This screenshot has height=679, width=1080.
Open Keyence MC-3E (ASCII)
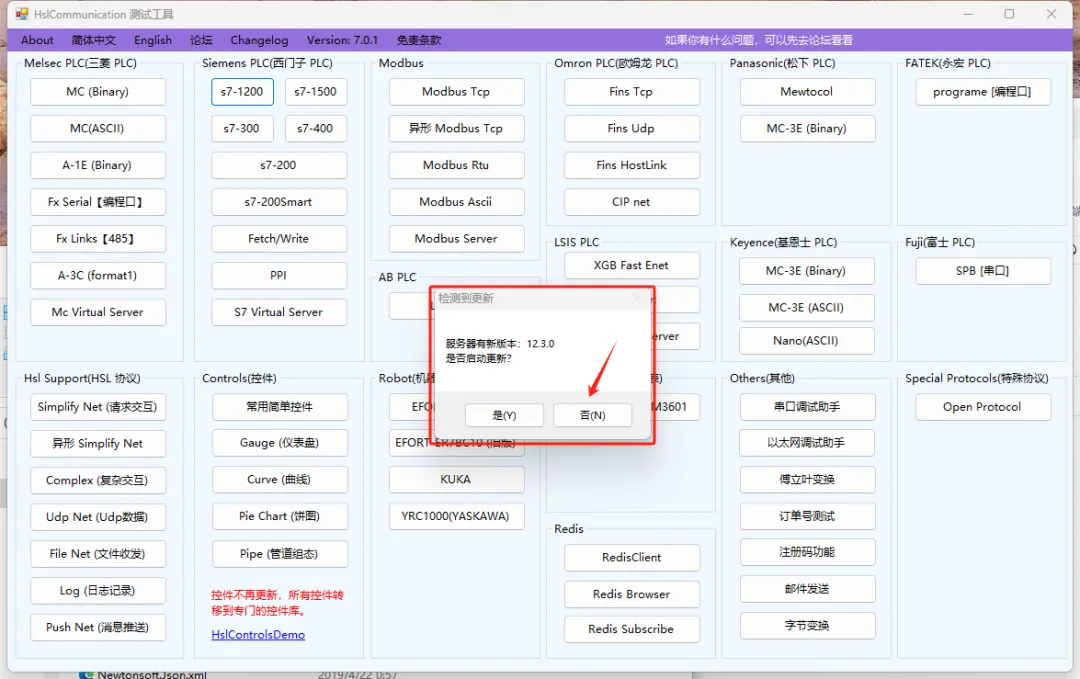(x=807, y=307)
